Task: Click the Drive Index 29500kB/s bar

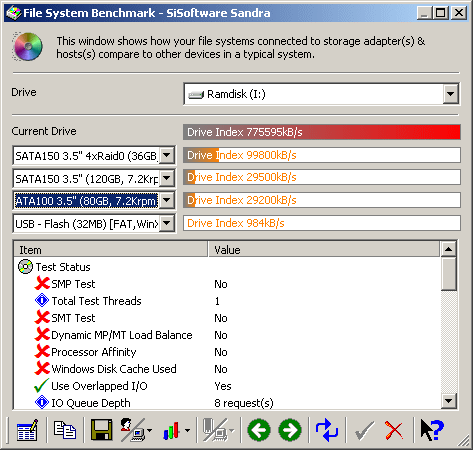Action: [x=322, y=177]
